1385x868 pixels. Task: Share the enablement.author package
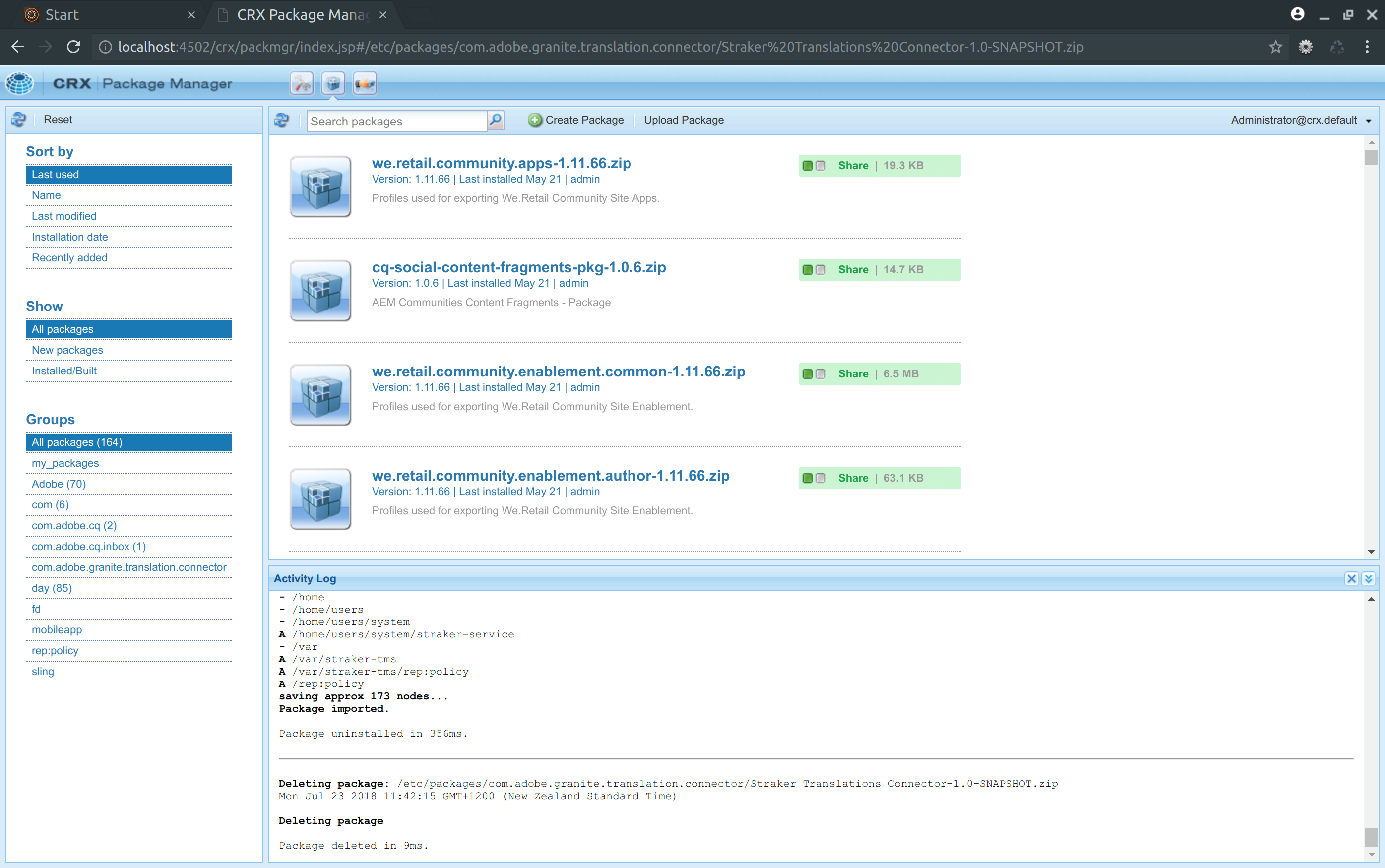853,478
